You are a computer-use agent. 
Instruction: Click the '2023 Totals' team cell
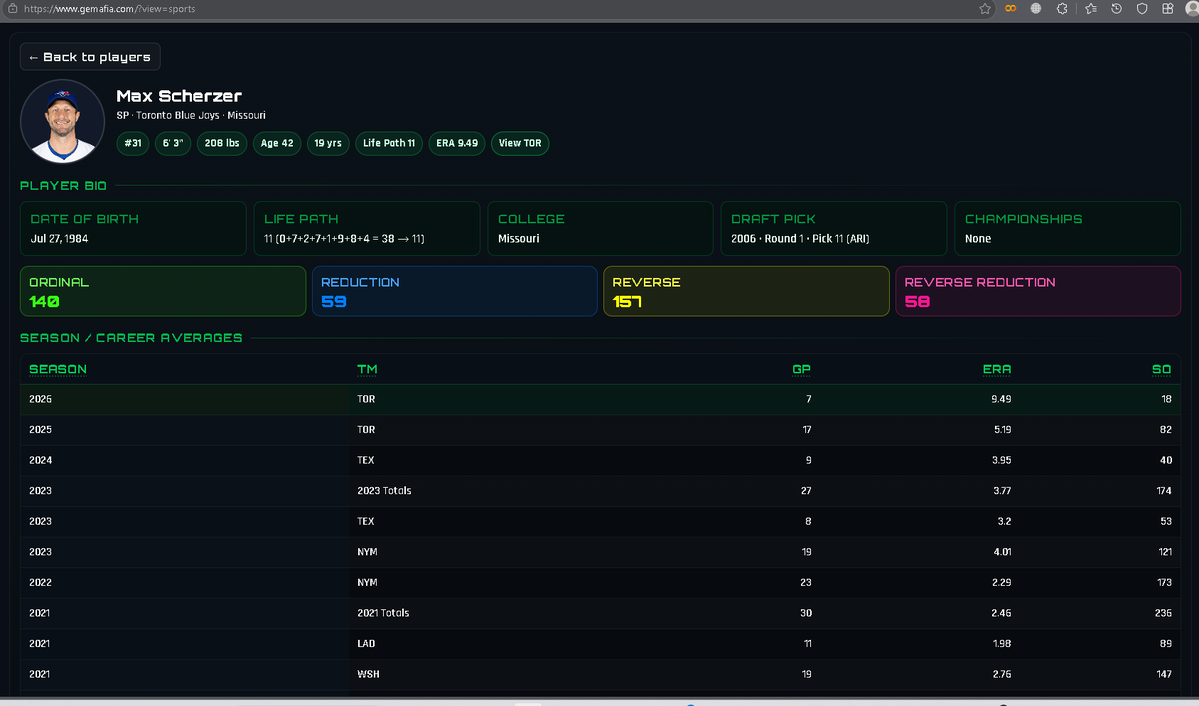pyautogui.click(x=384, y=491)
